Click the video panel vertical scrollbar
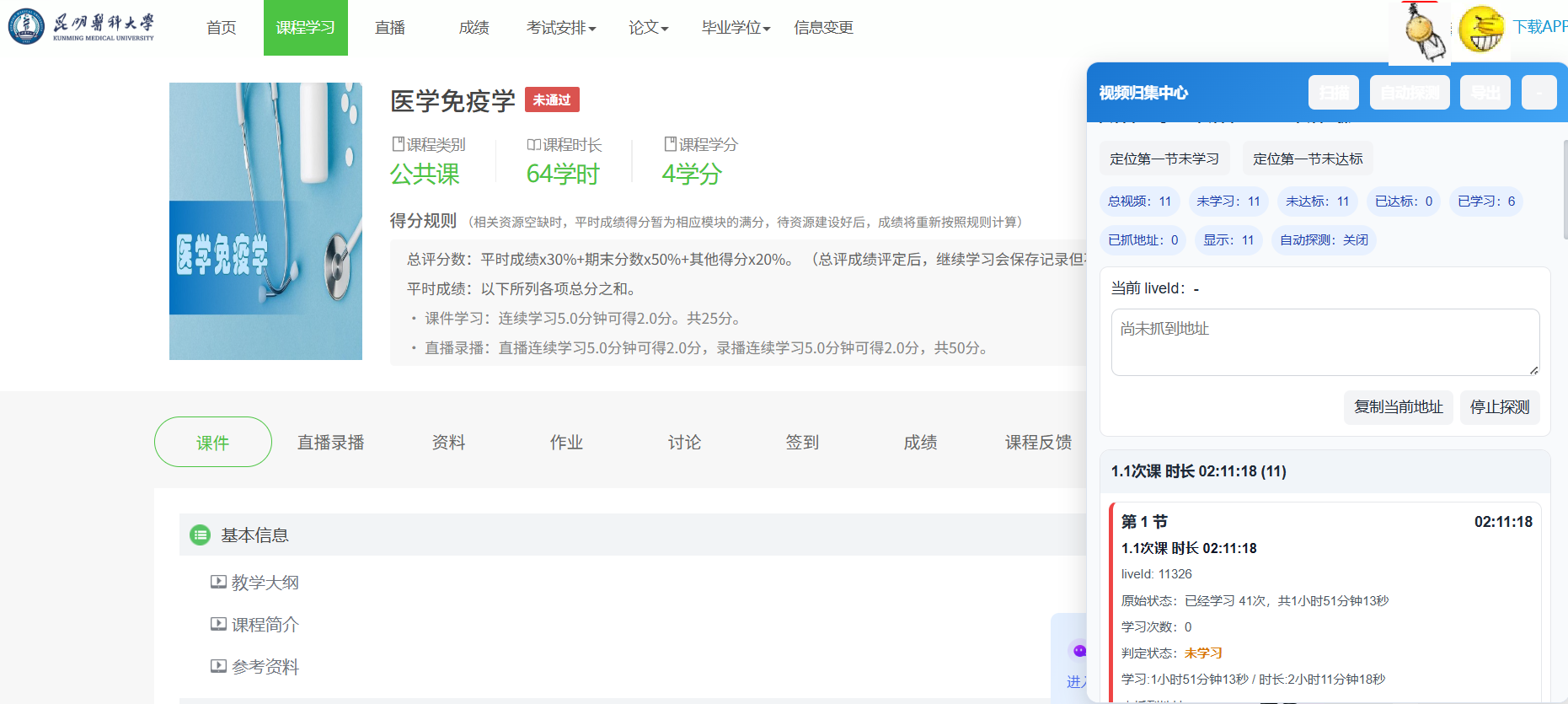Viewport: 1568px width, 704px height. point(1565,190)
